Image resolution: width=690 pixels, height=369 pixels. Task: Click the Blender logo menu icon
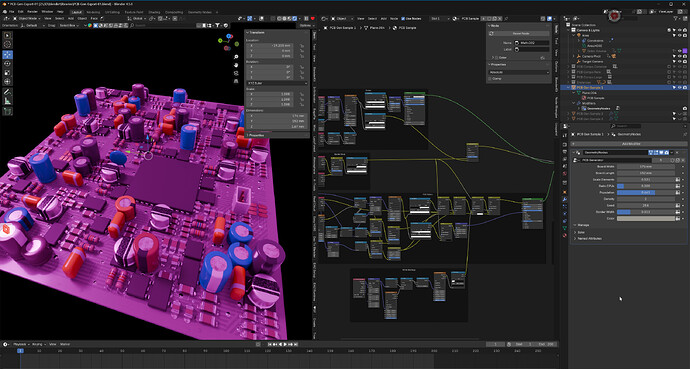pos(4,11)
